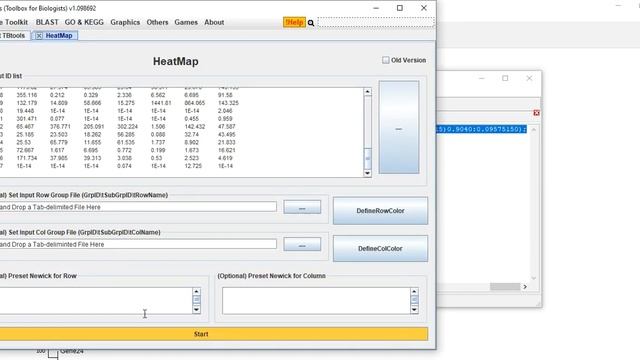Click the DefineColColor button

coord(380,249)
